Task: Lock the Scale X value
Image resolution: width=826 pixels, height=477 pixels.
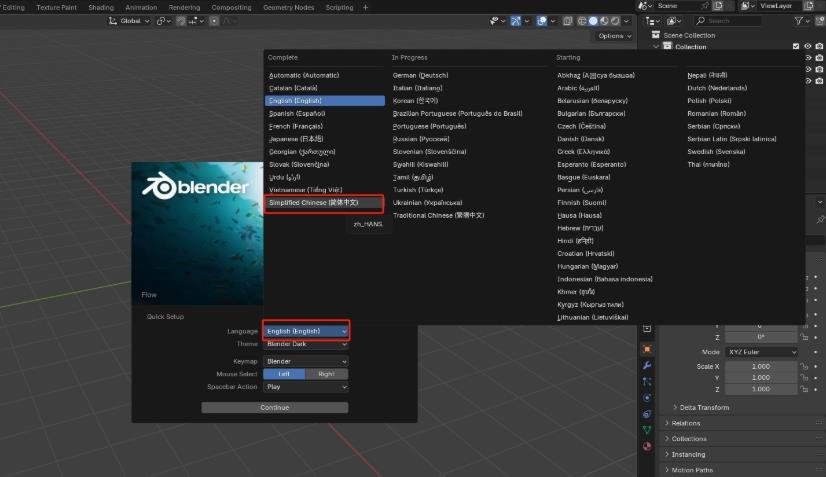Action: (x=804, y=366)
